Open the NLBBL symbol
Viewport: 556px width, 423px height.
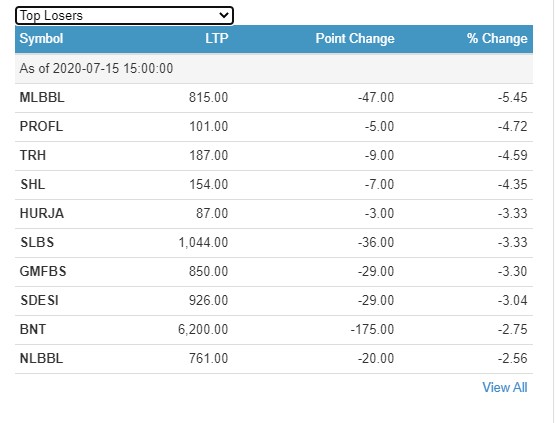(41, 358)
